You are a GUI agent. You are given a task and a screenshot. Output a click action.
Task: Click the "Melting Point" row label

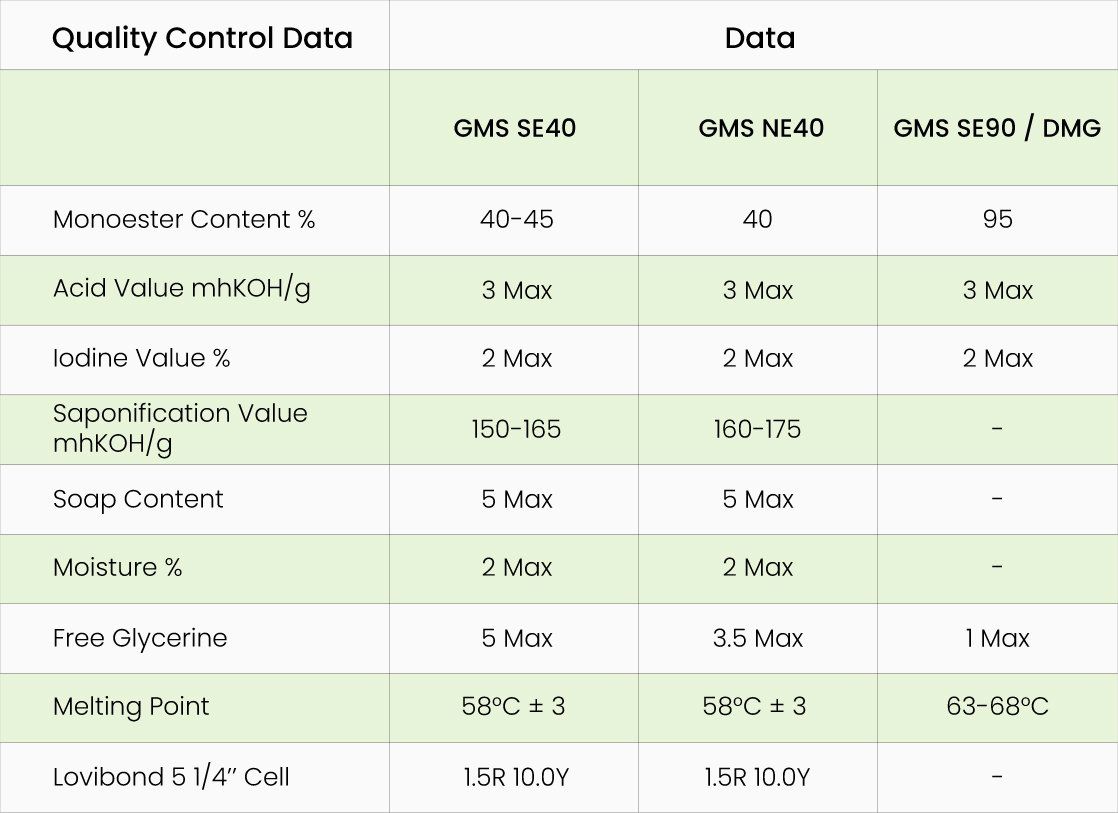click(x=131, y=706)
